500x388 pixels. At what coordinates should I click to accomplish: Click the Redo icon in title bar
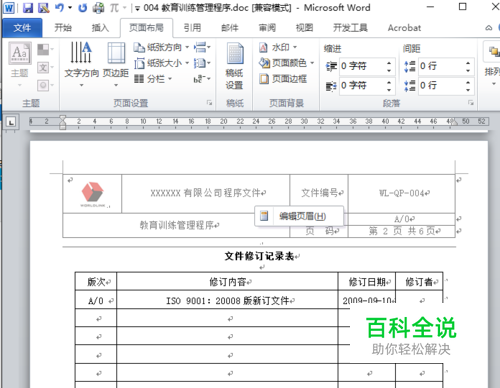coord(82,8)
